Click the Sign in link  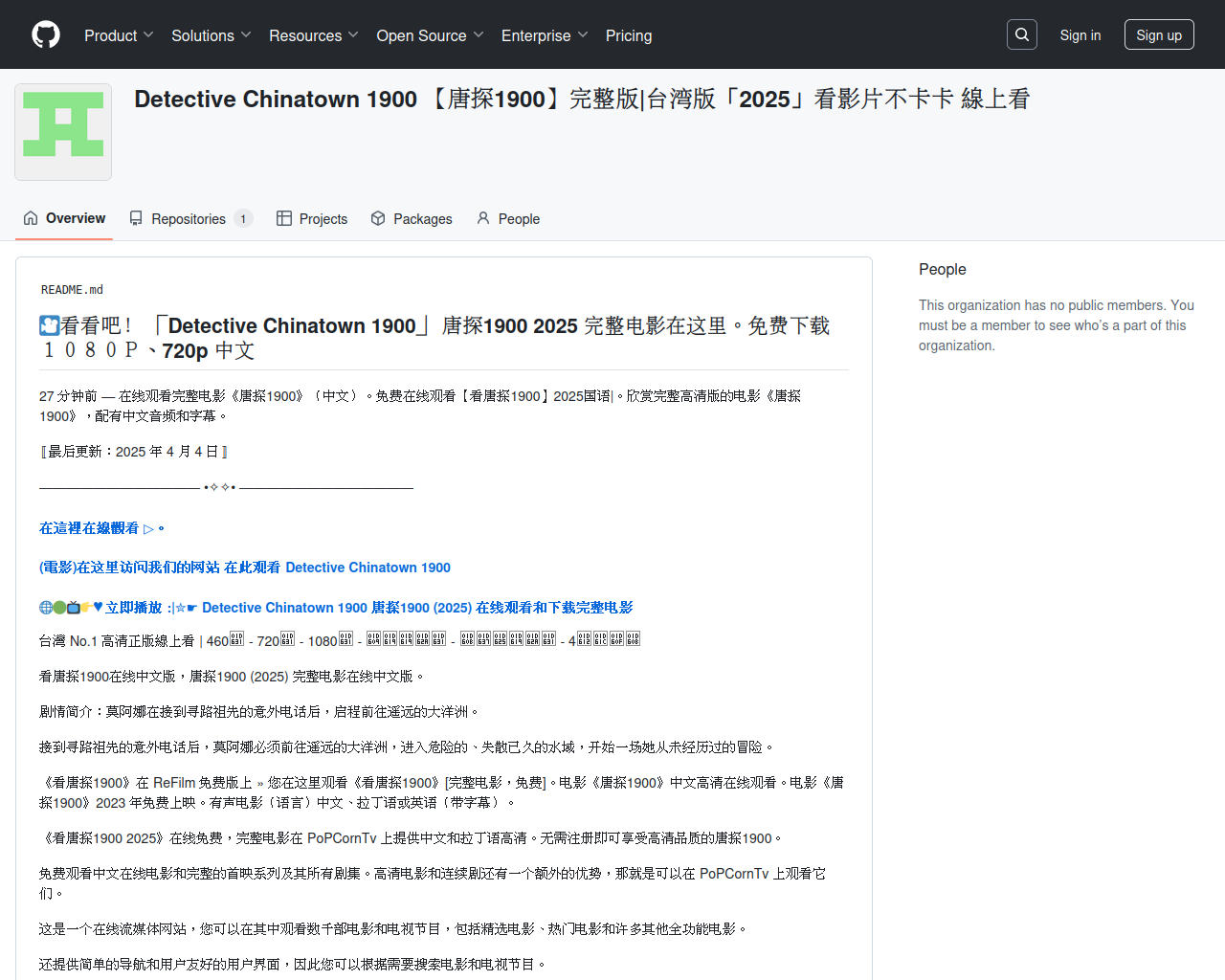(x=1080, y=35)
